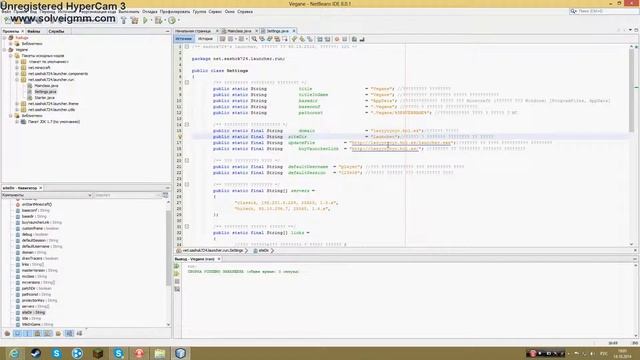Click Rerun icon in output panel
This screenshot has width=640, height=360.
click(x=177, y=266)
